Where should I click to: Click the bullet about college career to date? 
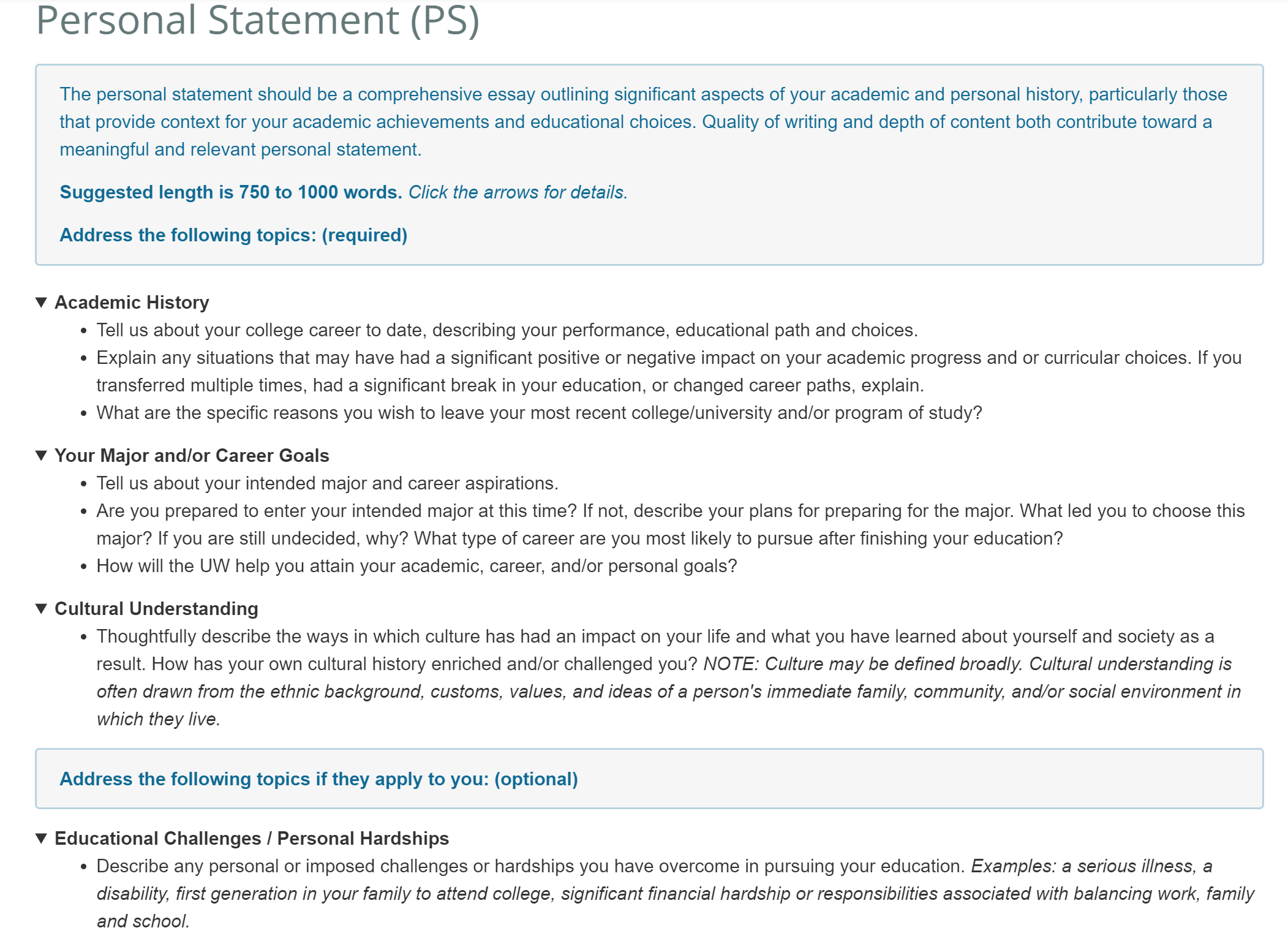tap(507, 330)
